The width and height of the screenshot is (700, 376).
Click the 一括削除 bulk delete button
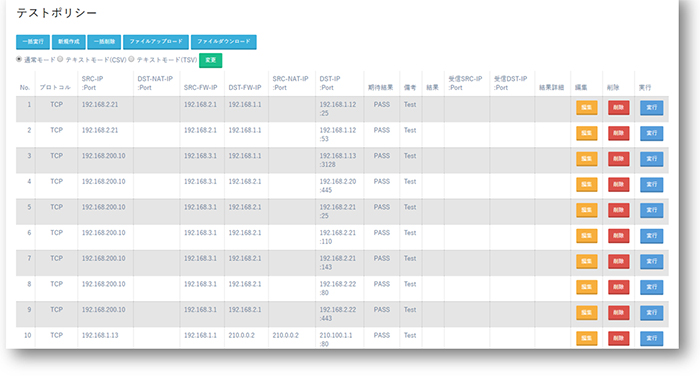tap(104, 42)
